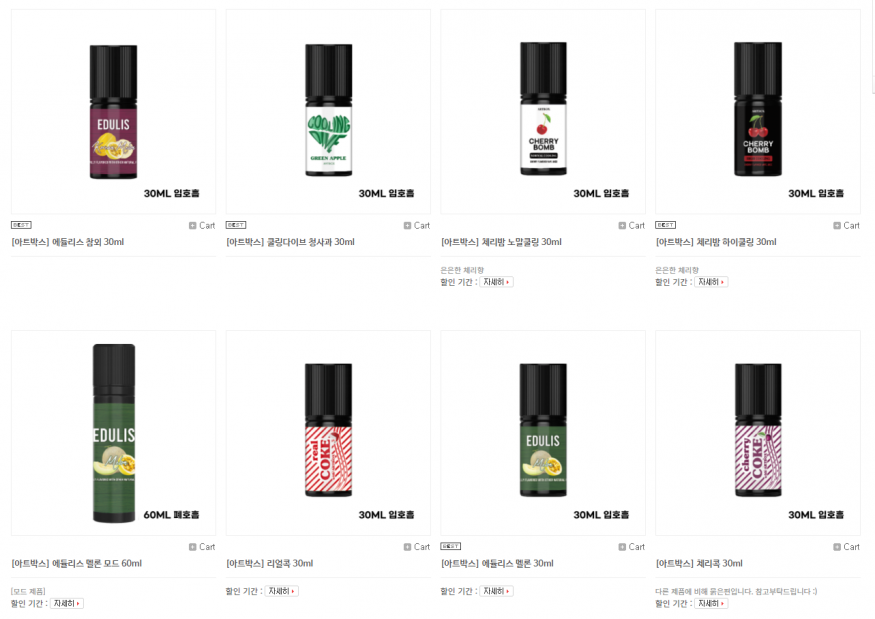Open the 에듈리스 참외 30ml product title link

click(68, 242)
